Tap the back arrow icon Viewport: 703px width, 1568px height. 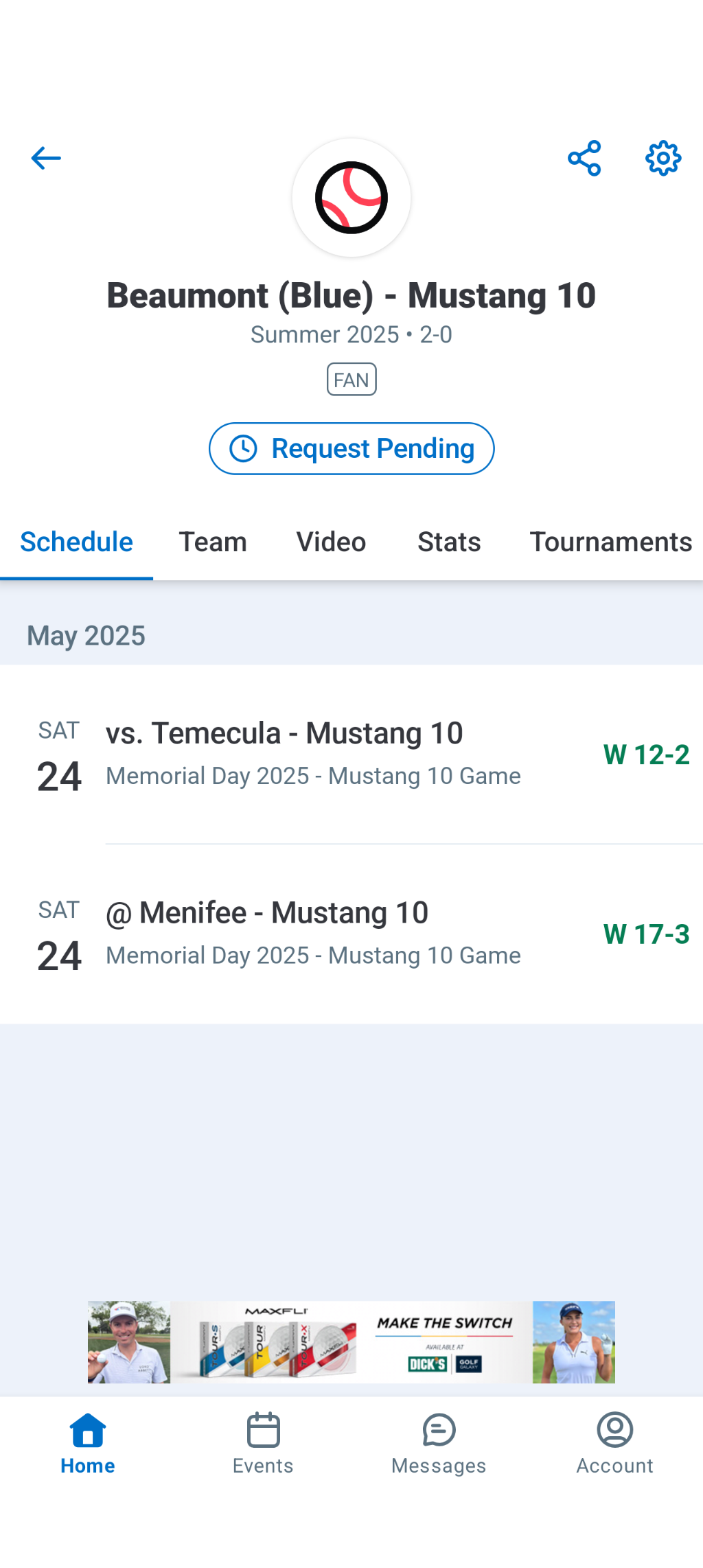pos(46,159)
